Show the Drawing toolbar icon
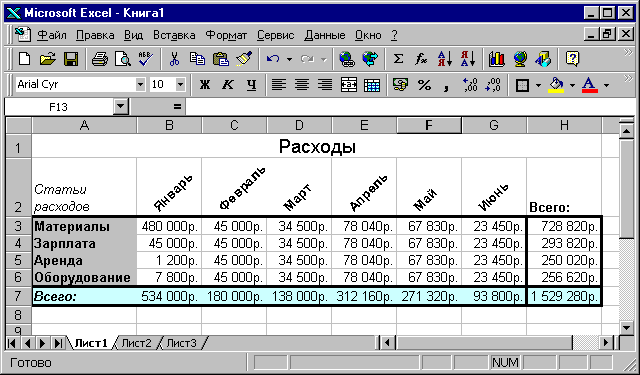640x375 pixels. pos(543,59)
